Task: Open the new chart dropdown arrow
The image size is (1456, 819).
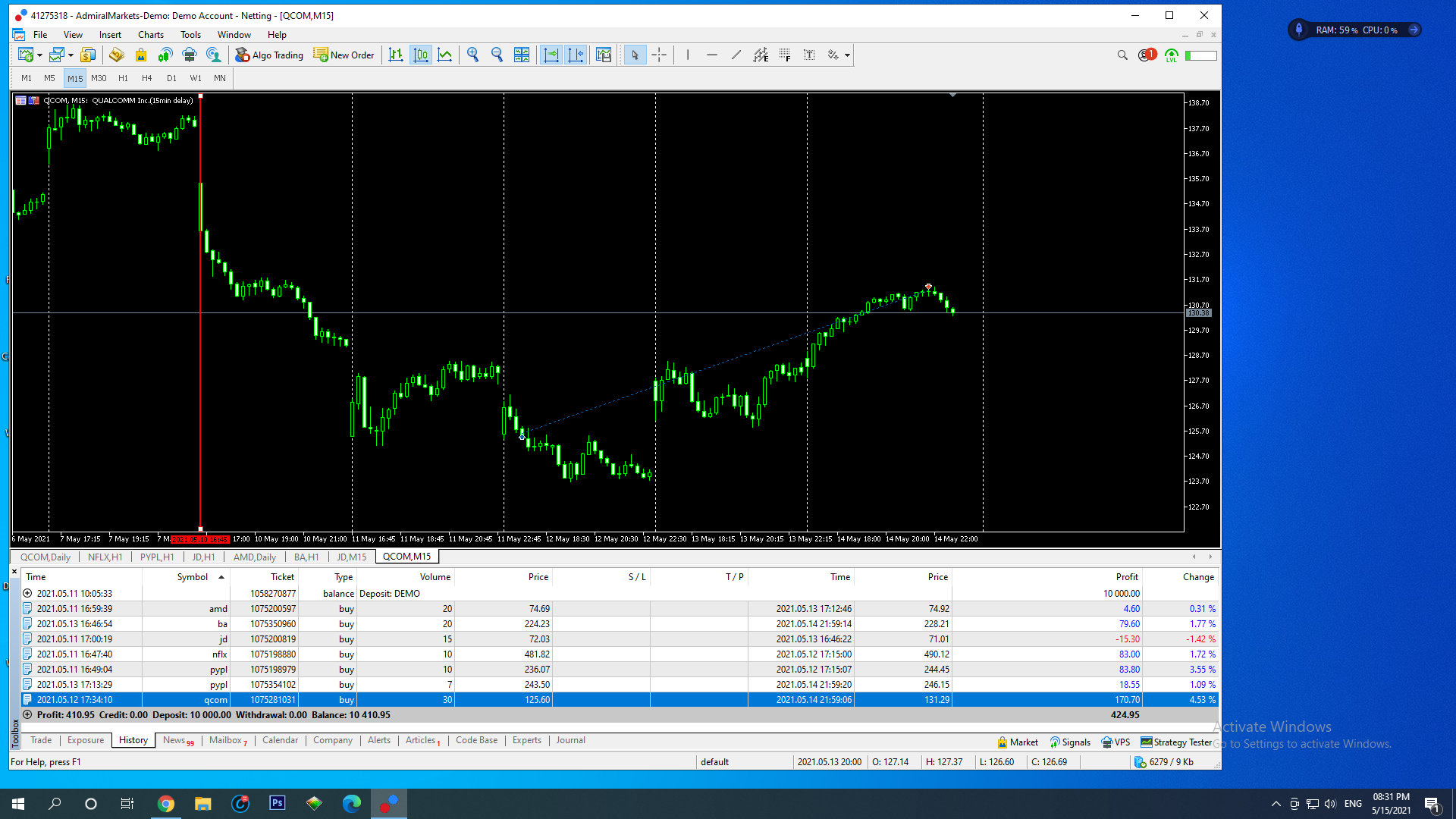Action: pos(39,55)
